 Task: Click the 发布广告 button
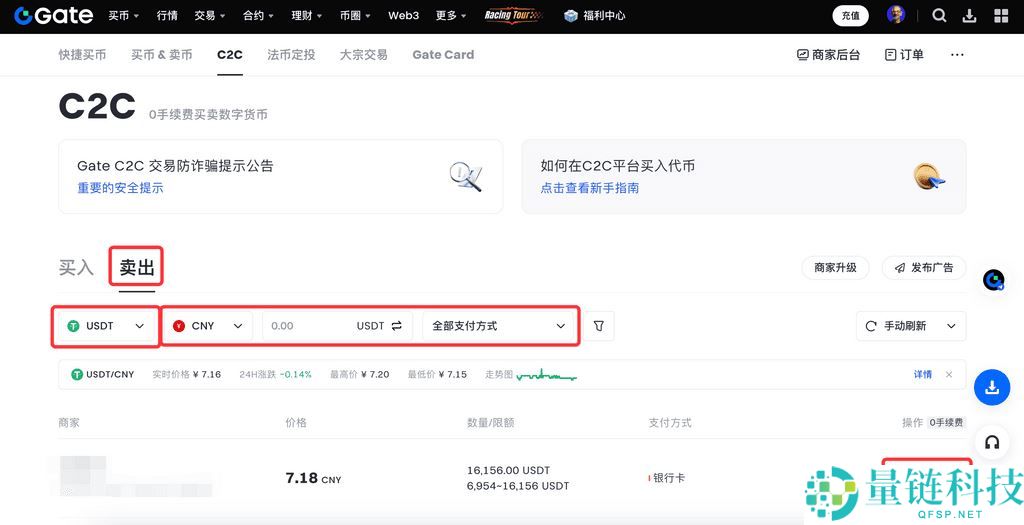coord(923,267)
